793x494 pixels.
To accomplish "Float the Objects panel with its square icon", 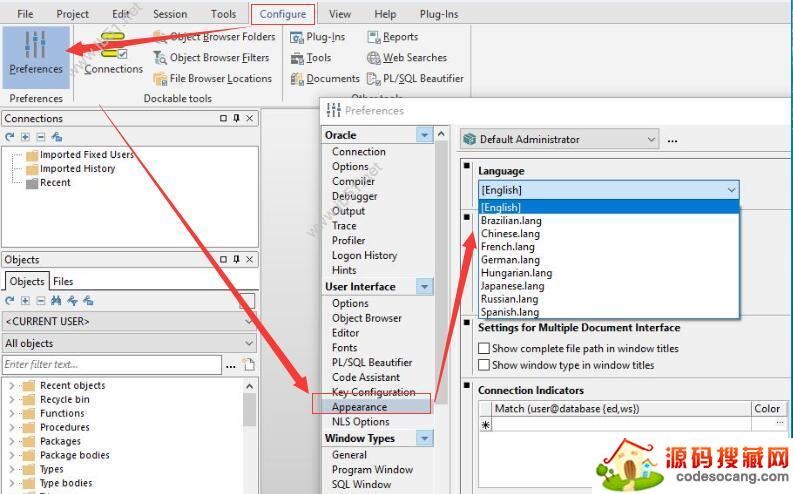I will [x=224, y=259].
